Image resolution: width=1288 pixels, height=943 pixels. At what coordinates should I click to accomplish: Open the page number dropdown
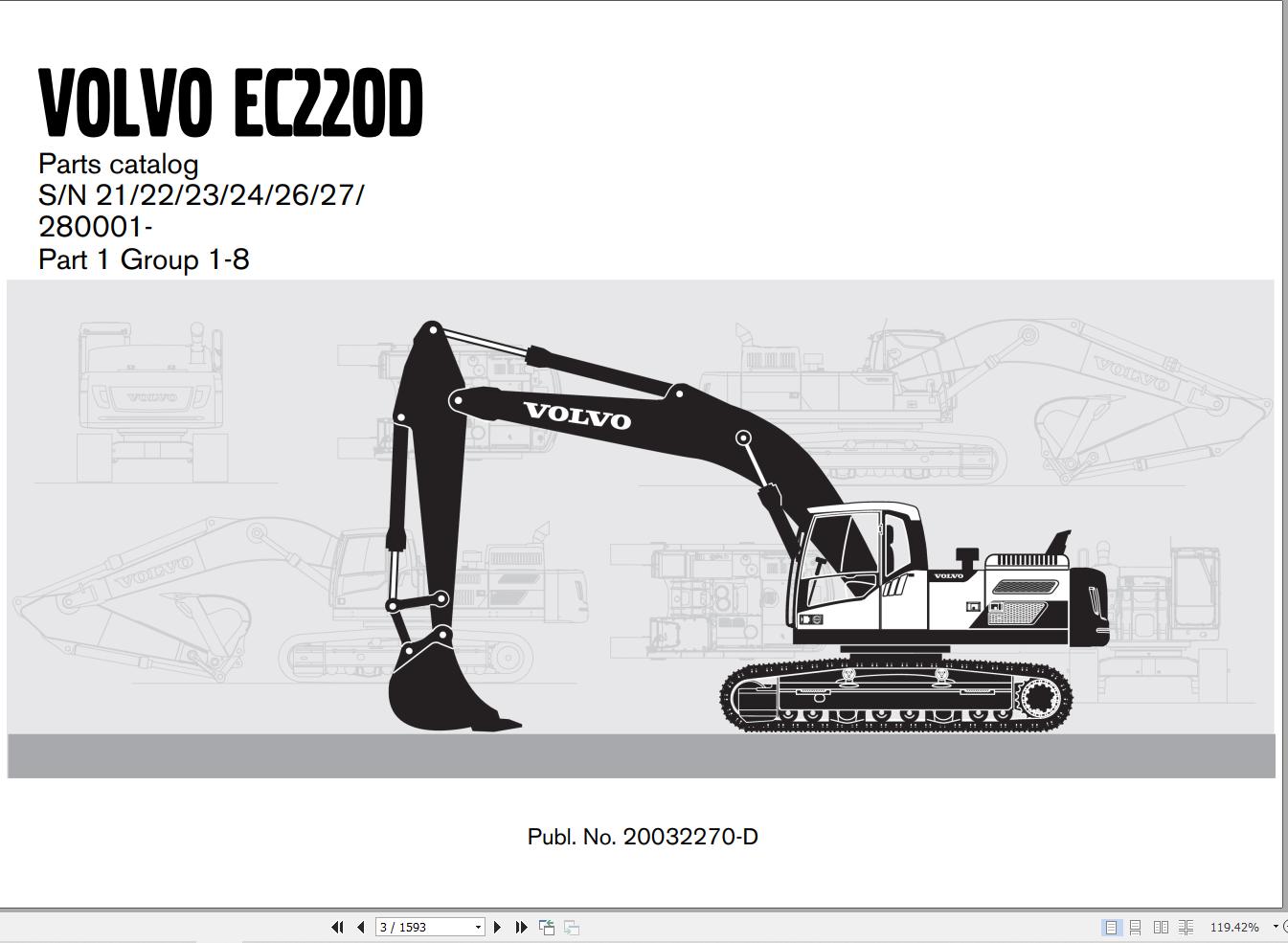[x=478, y=927]
